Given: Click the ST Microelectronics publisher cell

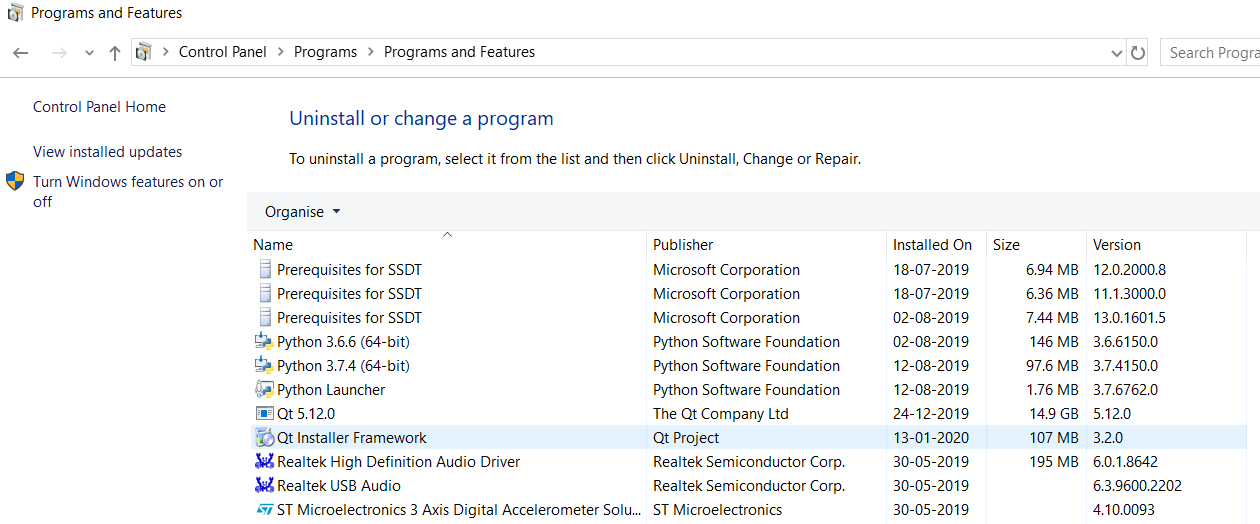Looking at the screenshot, I should [718, 510].
